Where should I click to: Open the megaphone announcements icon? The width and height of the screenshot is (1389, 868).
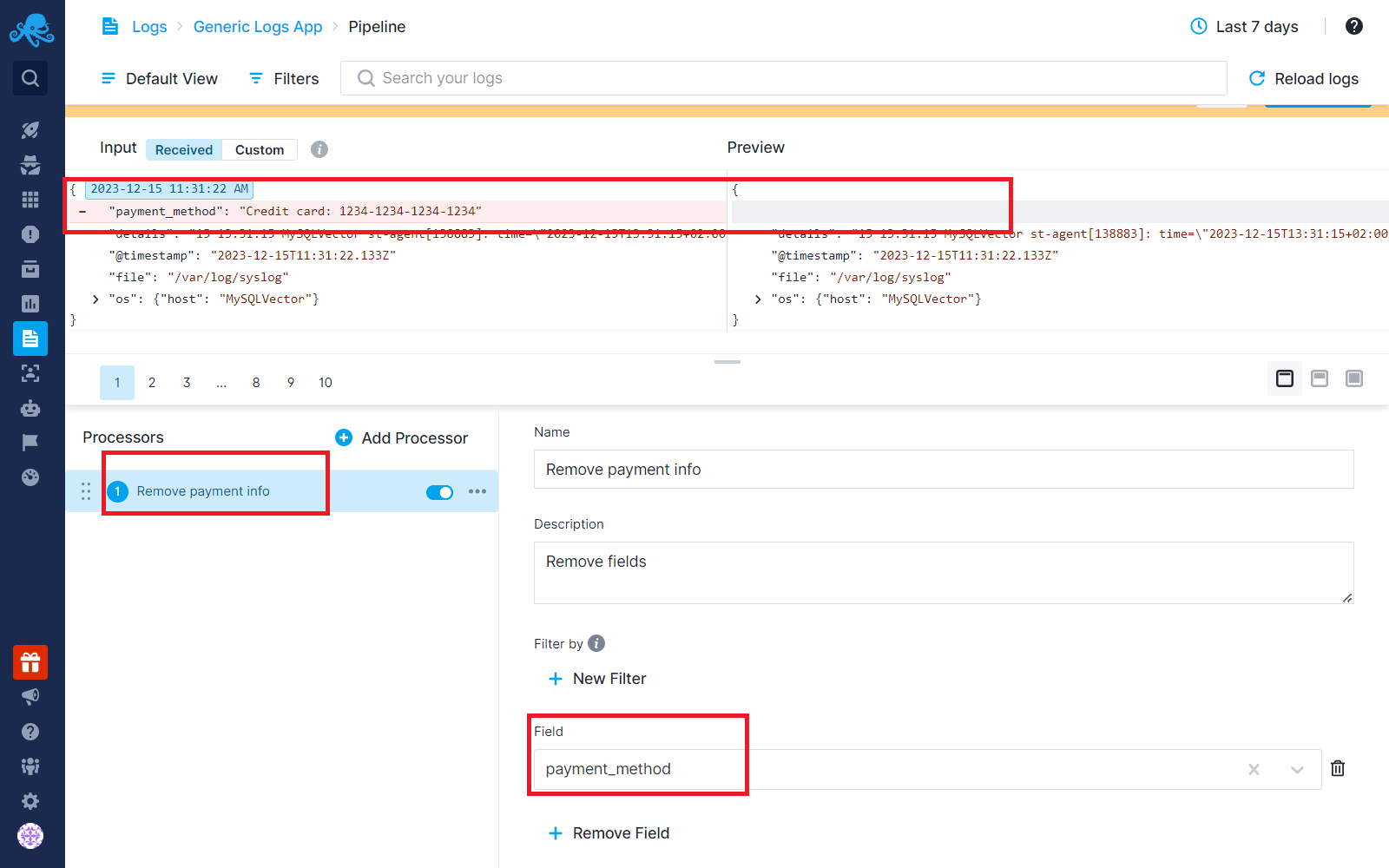click(x=30, y=697)
